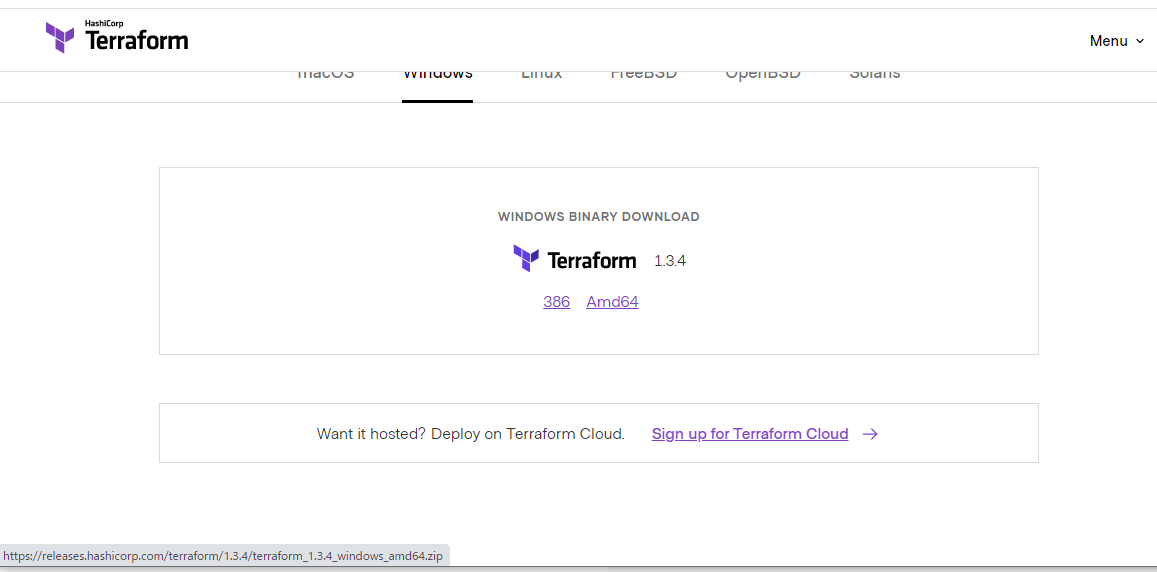Open the FreeBSD tab
1157x572 pixels.
tap(644, 76)
